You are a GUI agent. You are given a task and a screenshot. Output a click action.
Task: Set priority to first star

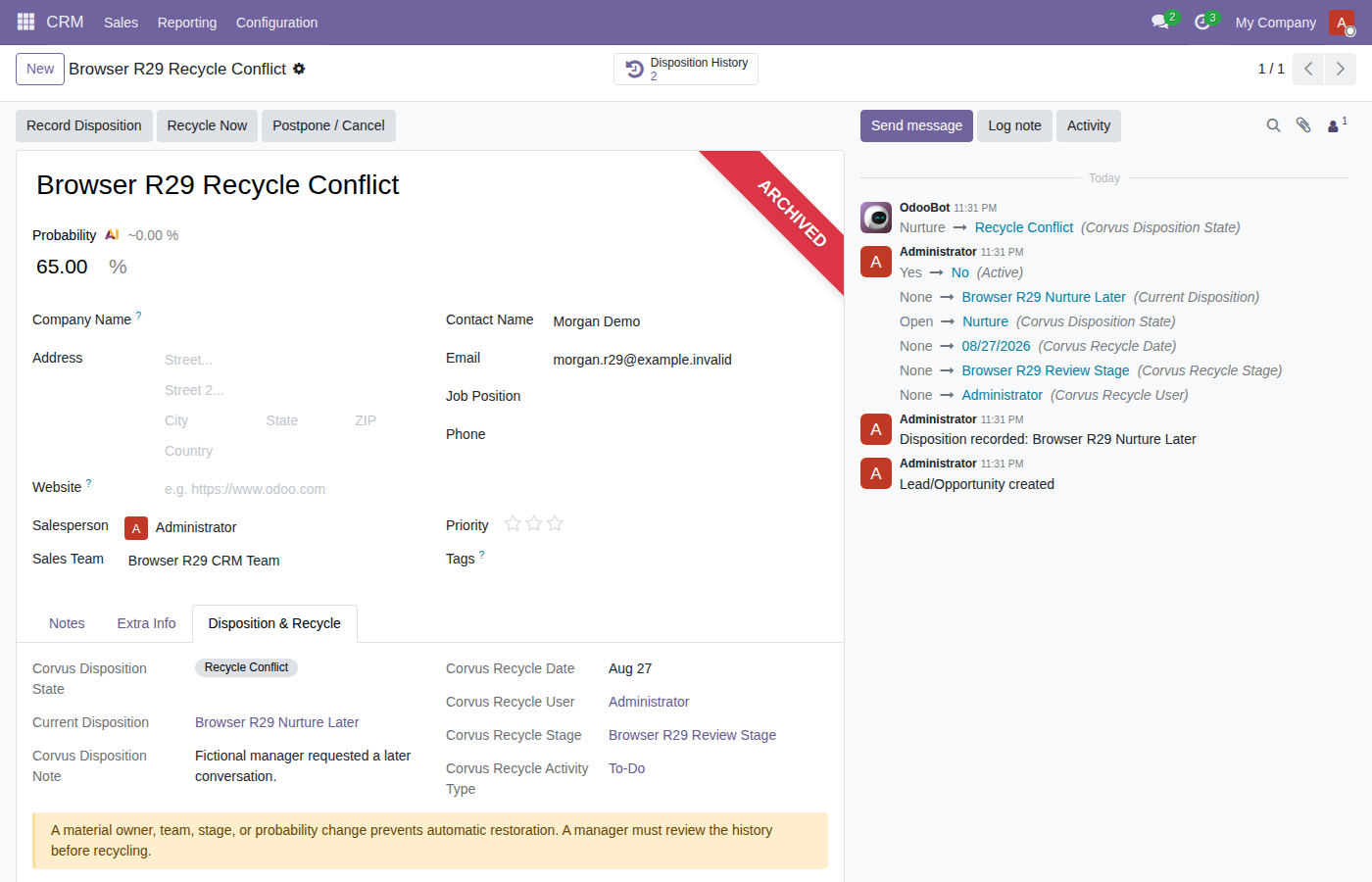[x=513, y=523]
